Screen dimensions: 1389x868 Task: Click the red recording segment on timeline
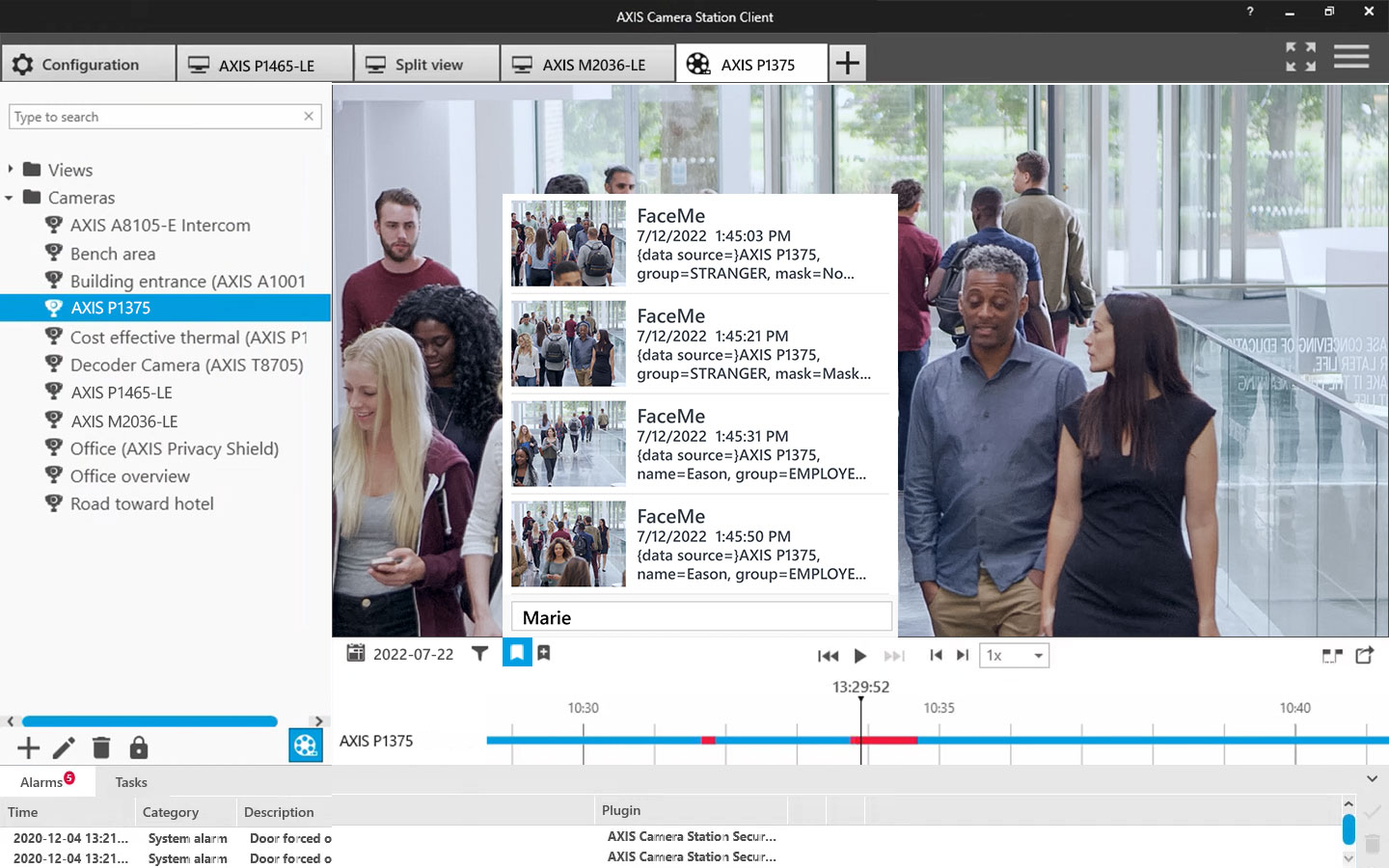point(884,740)
